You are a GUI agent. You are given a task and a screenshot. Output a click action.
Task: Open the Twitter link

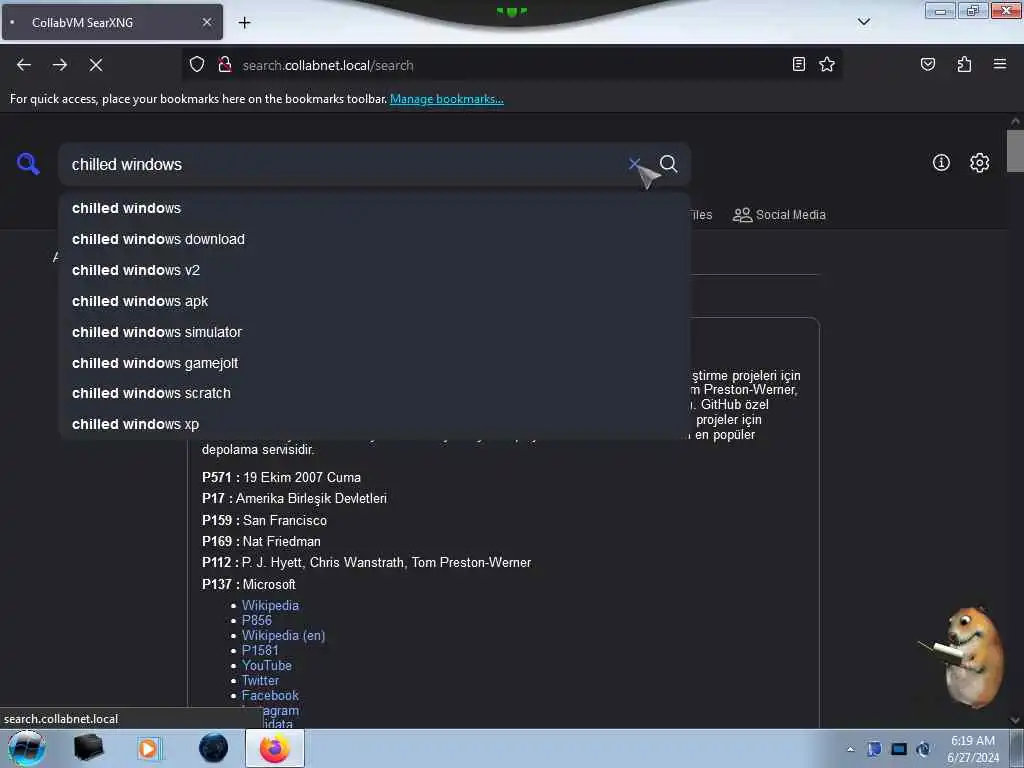(260, 680)
